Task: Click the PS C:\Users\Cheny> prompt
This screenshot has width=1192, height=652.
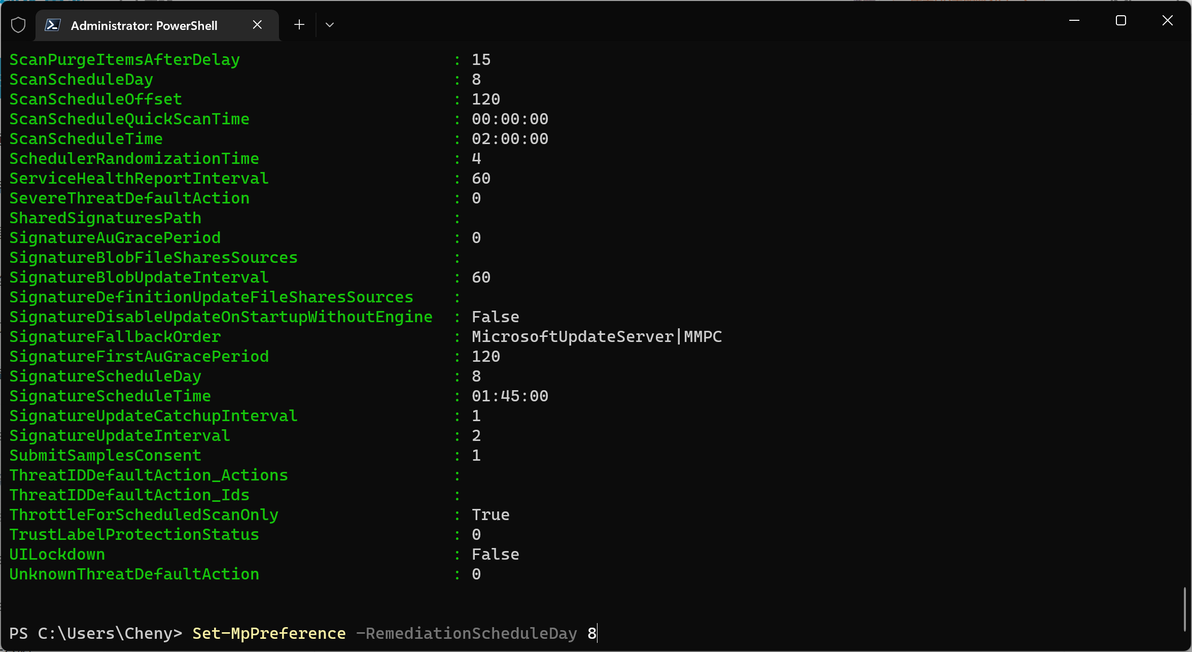Action: click(96, 633)
